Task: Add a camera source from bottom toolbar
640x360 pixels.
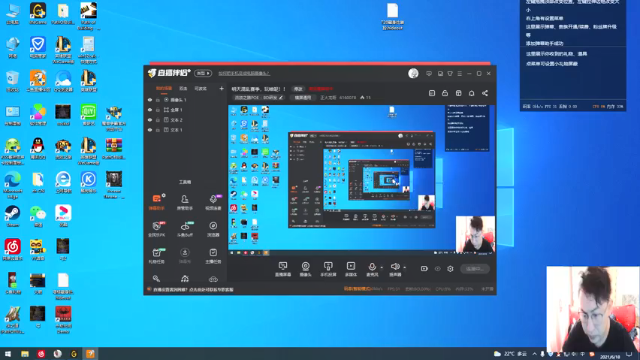Action: pyautogui.click(x=305, y=269)
